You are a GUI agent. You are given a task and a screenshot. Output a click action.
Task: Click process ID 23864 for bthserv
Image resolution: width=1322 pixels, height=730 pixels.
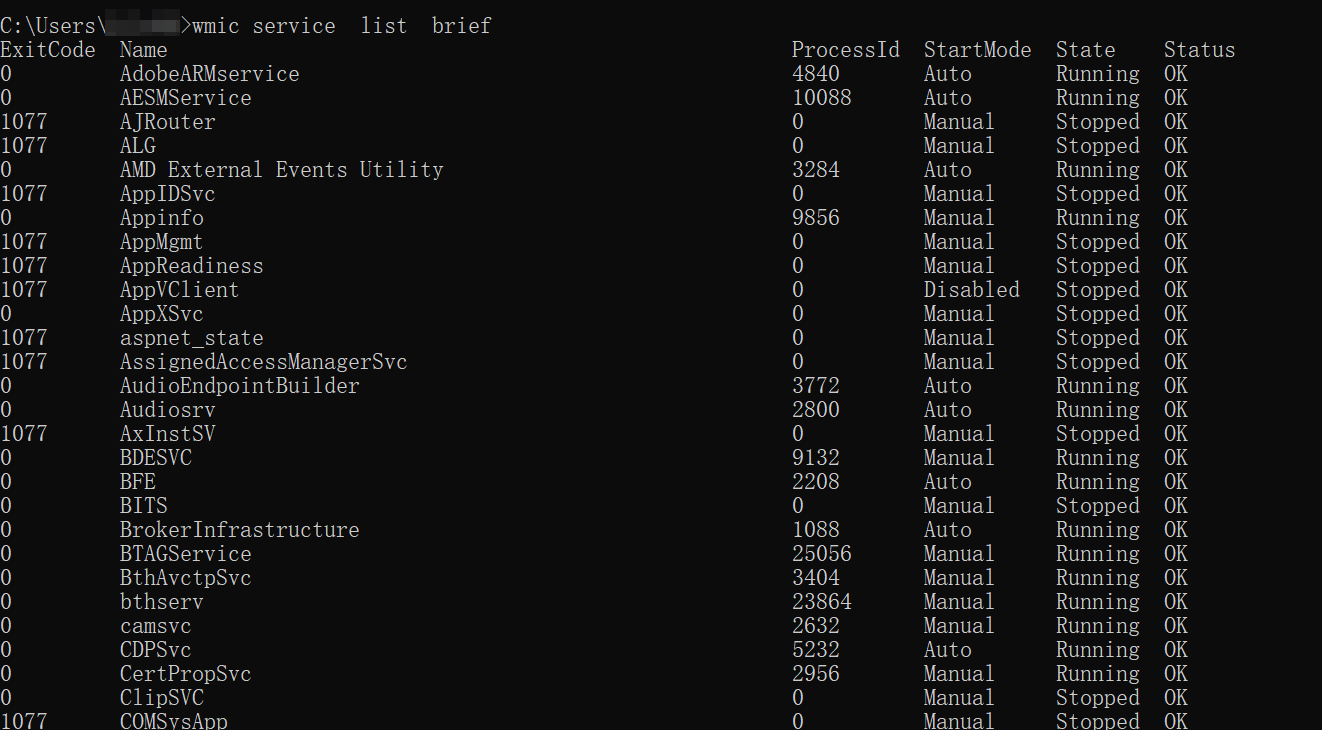click(822, 602)
